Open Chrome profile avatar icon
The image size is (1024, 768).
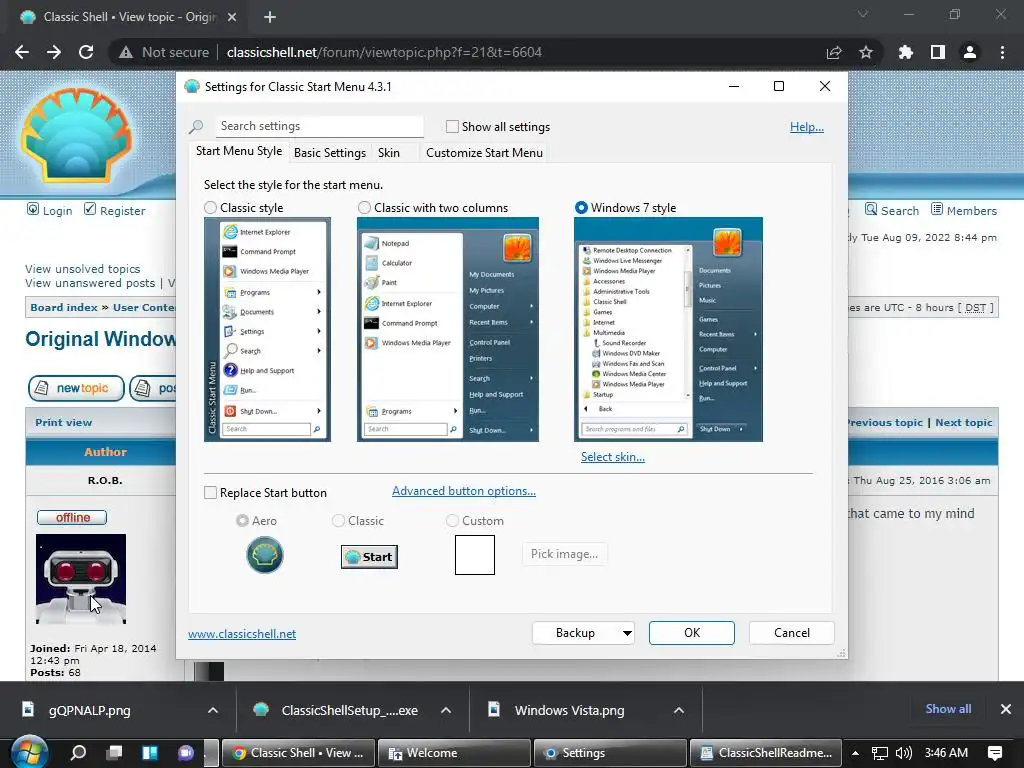coord(970,52)
